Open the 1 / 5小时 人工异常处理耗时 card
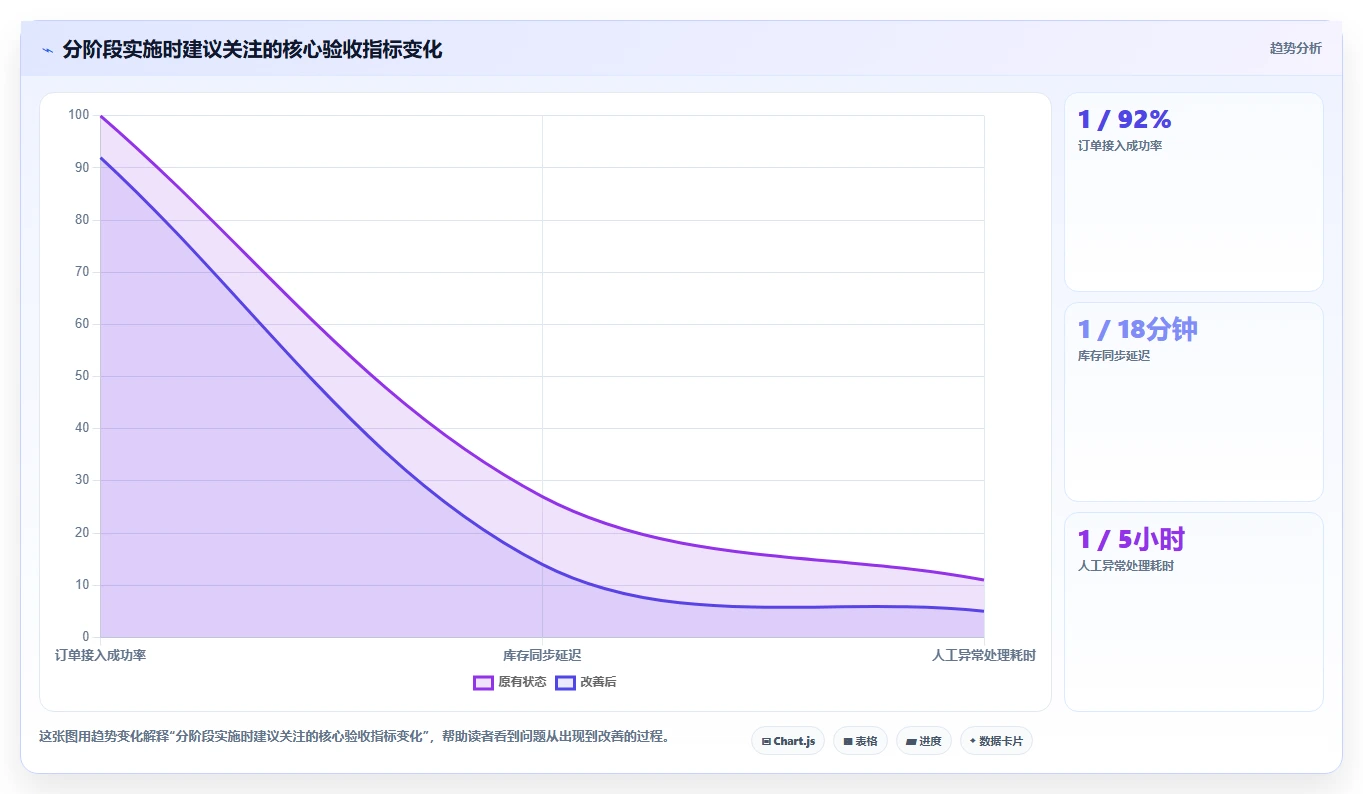Viewport: 1363px width, 794px height. coord(1194,612)
